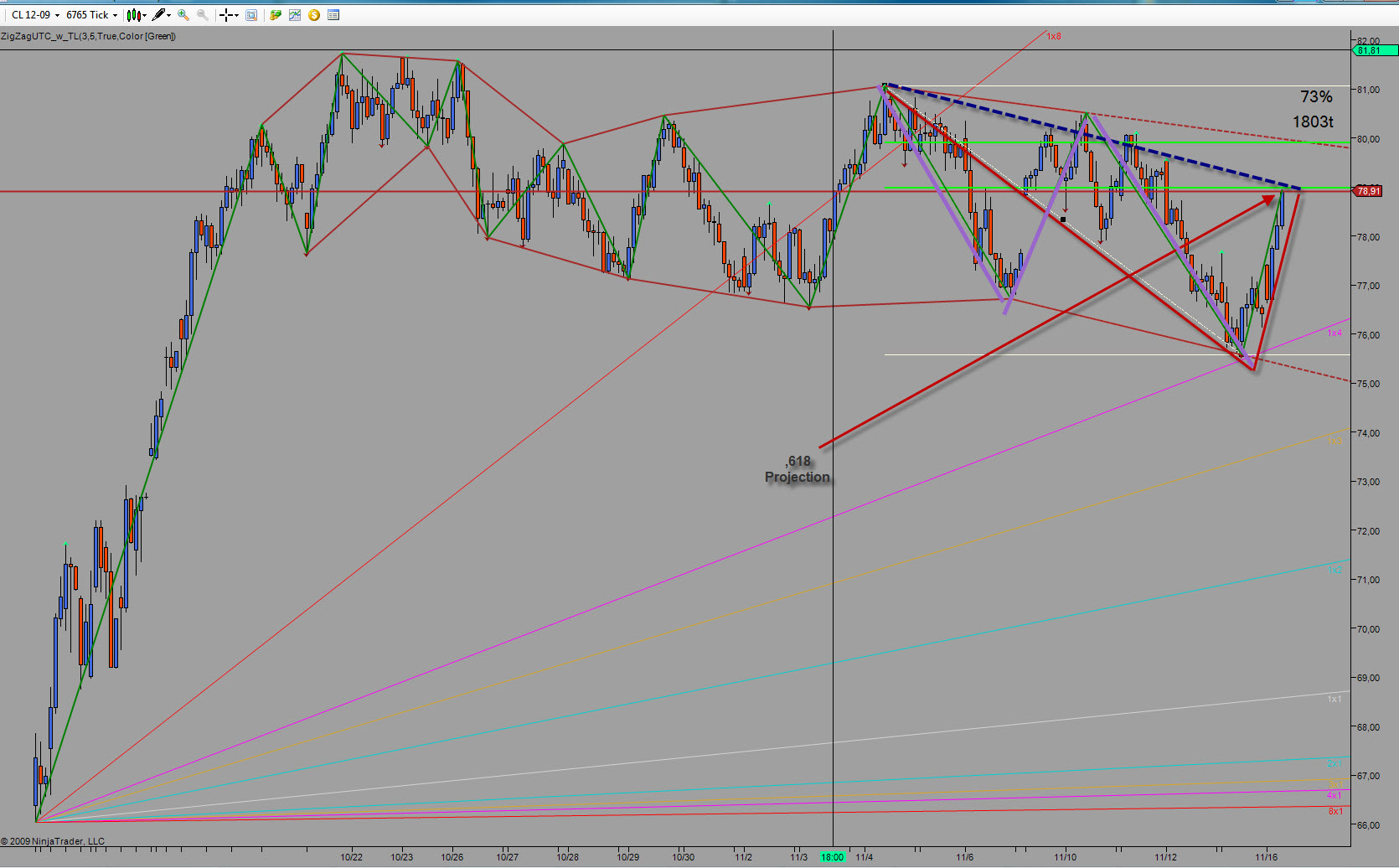This screenshot has width=1399, height=868.
Task: Open the indicators line-chart icon
Action: pyautogui.click(x=295, y=15)
